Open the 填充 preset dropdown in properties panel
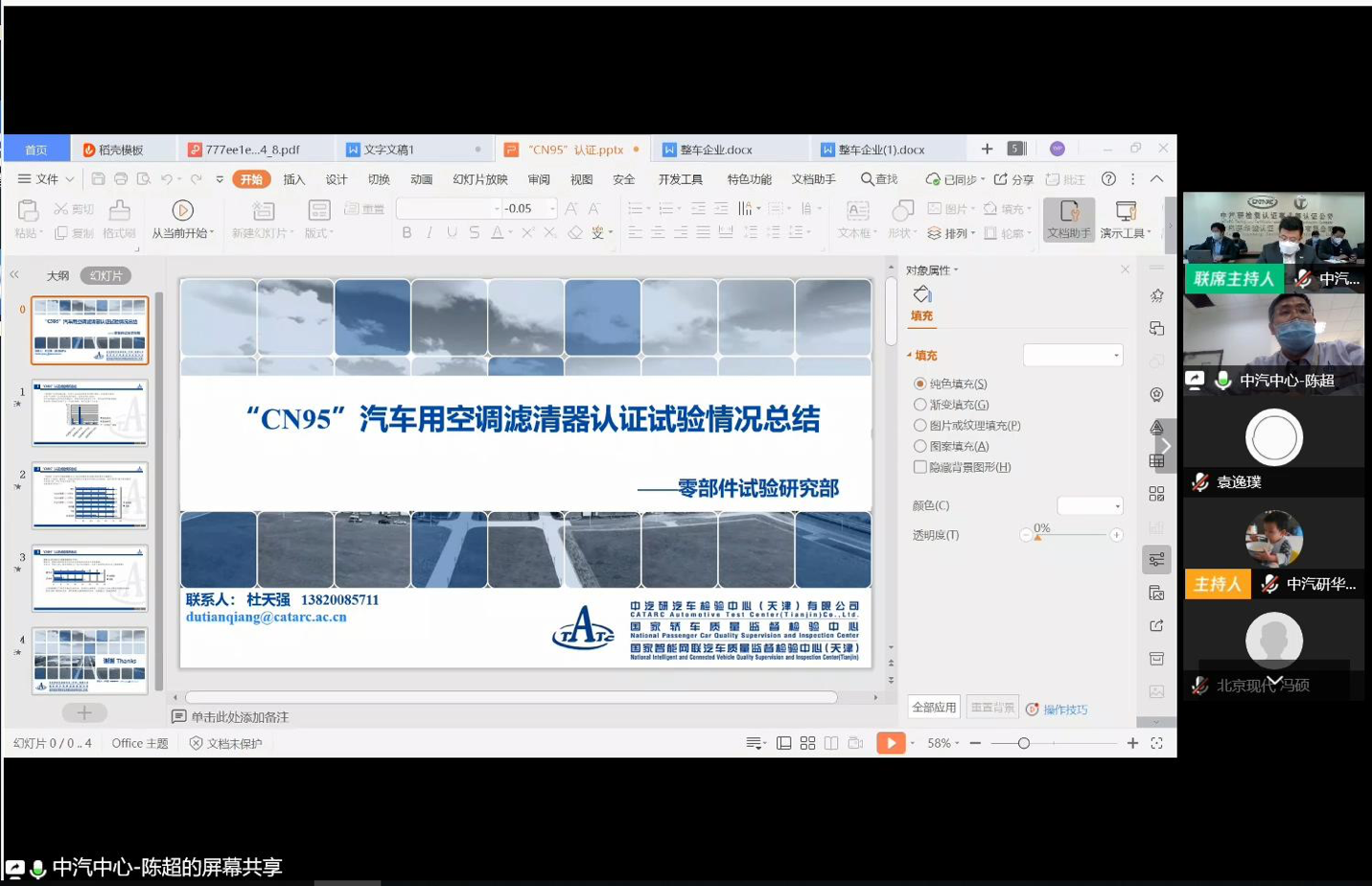This screenshot has width=1372, height=886. (1073, 356)
